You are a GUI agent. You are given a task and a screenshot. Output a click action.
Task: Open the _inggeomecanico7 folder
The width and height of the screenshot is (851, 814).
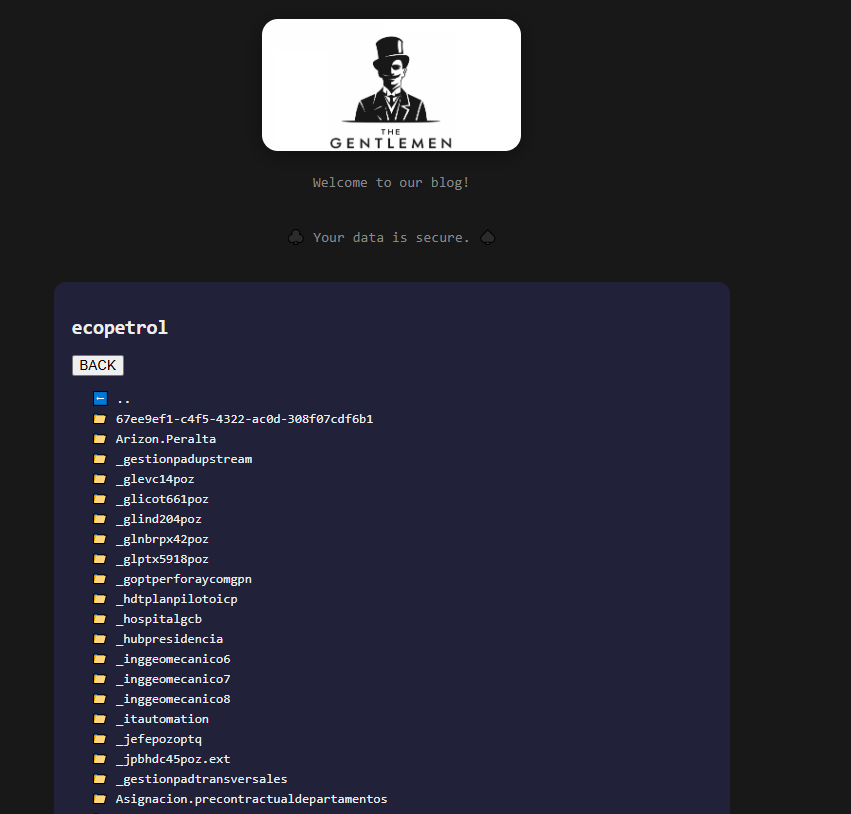(173, 679)
